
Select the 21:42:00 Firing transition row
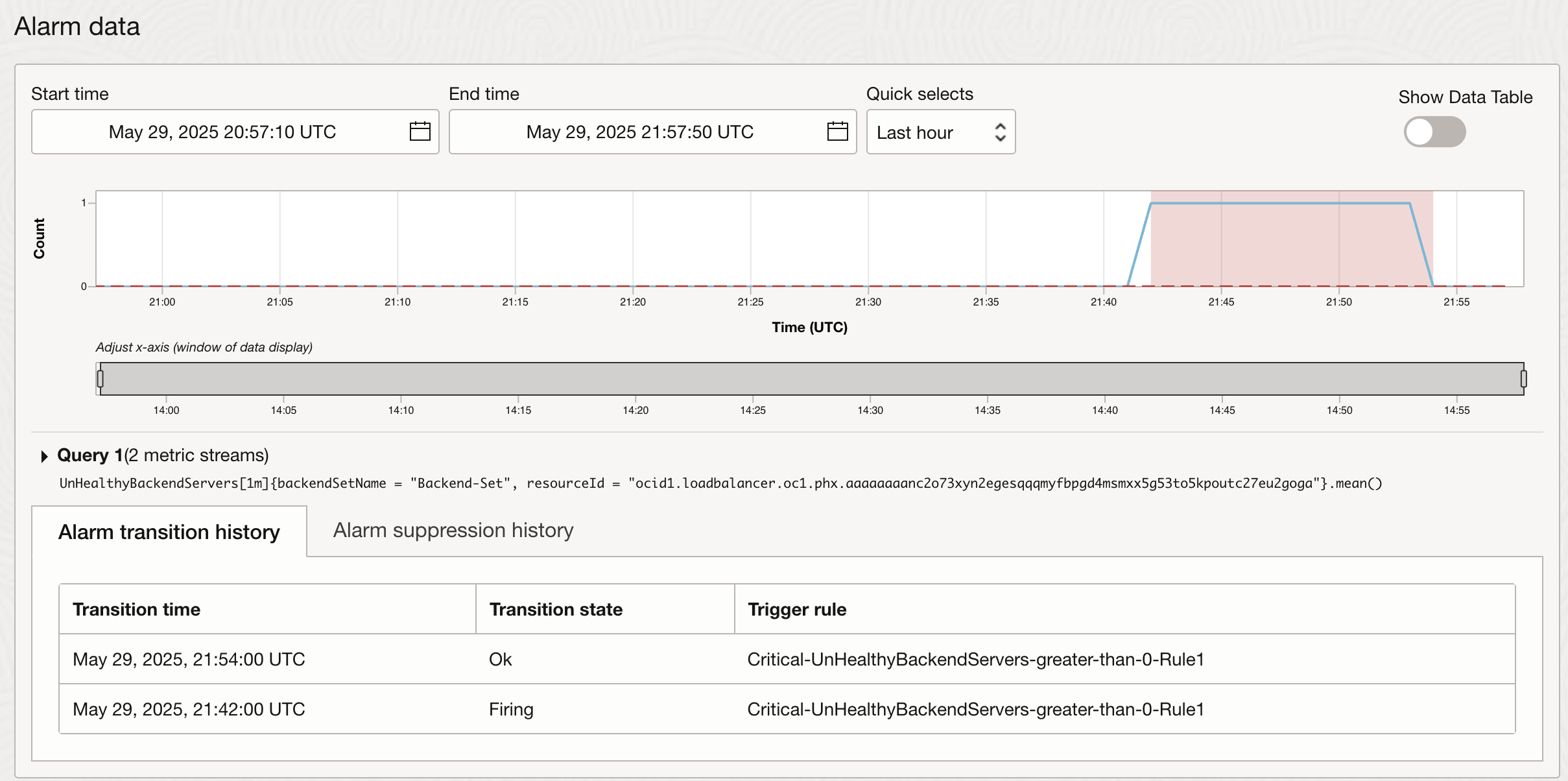click(x=189, y=710)
